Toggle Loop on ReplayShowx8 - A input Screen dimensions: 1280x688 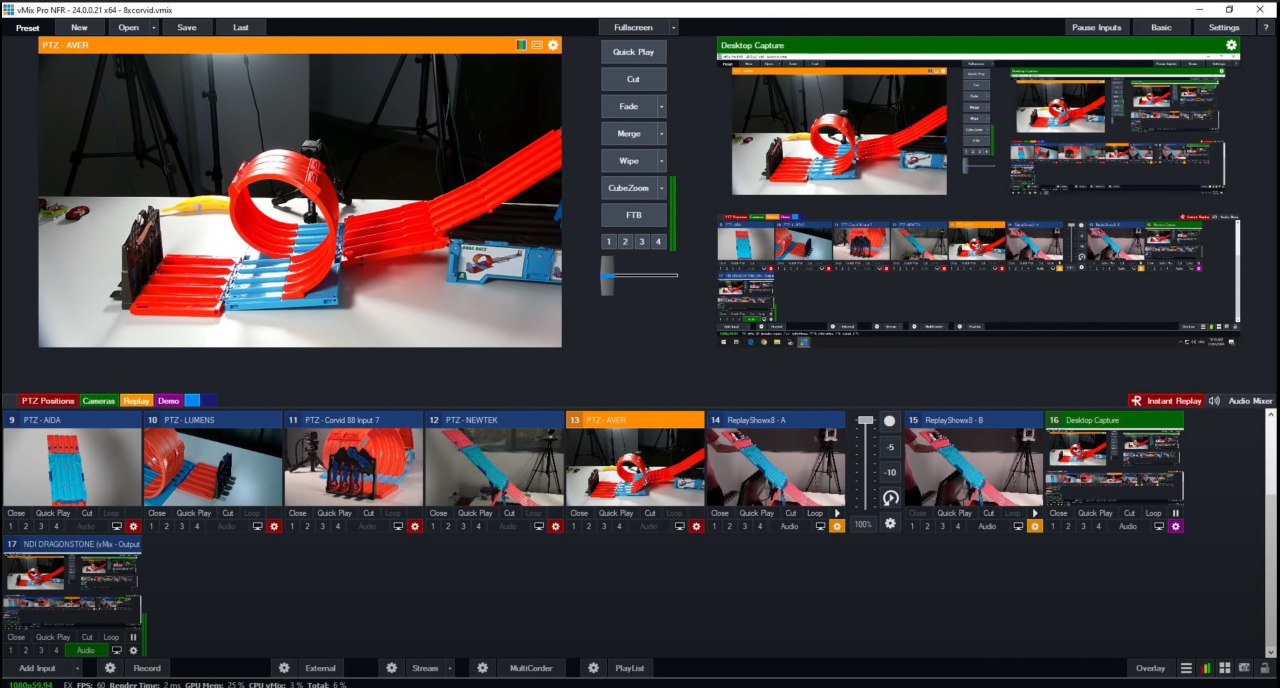coord(815,513)
